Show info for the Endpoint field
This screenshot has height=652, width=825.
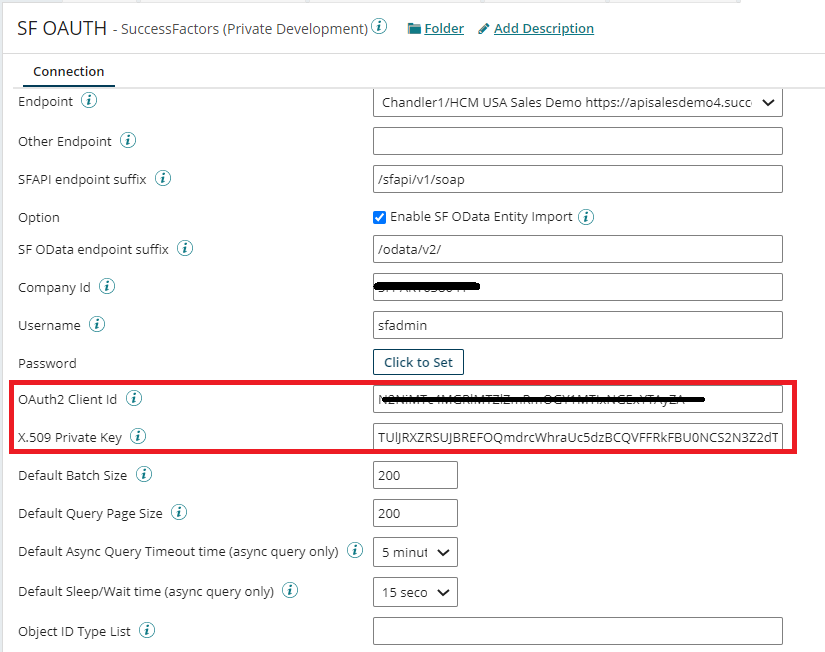coord(89,100)
